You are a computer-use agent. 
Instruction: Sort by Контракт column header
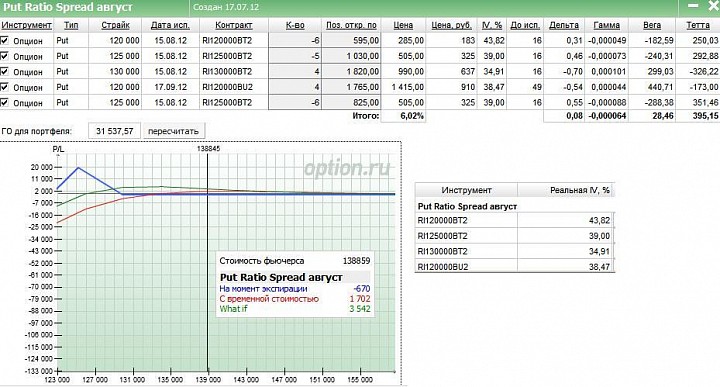[234, 25]
